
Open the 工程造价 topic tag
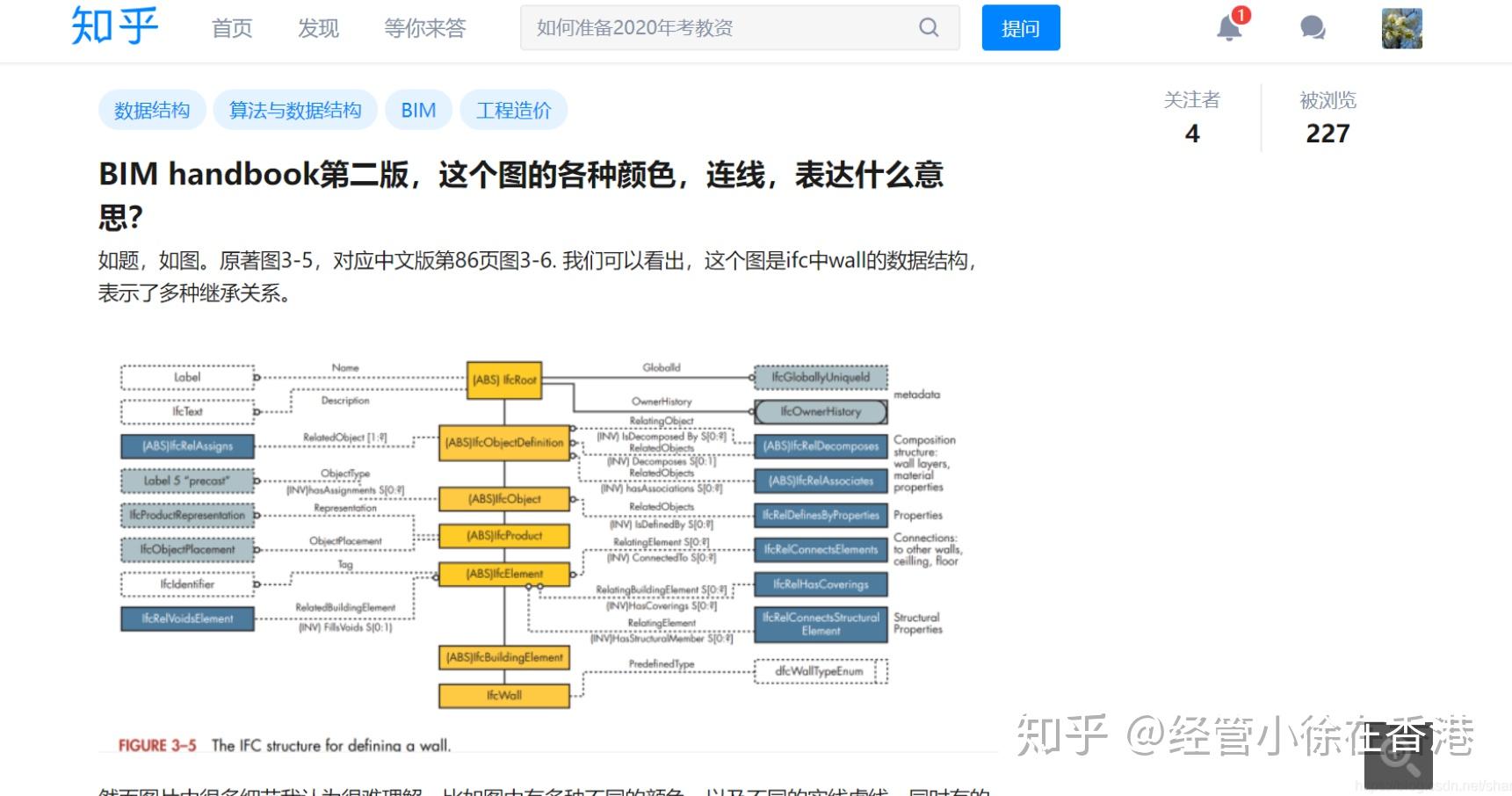[514, 109]
